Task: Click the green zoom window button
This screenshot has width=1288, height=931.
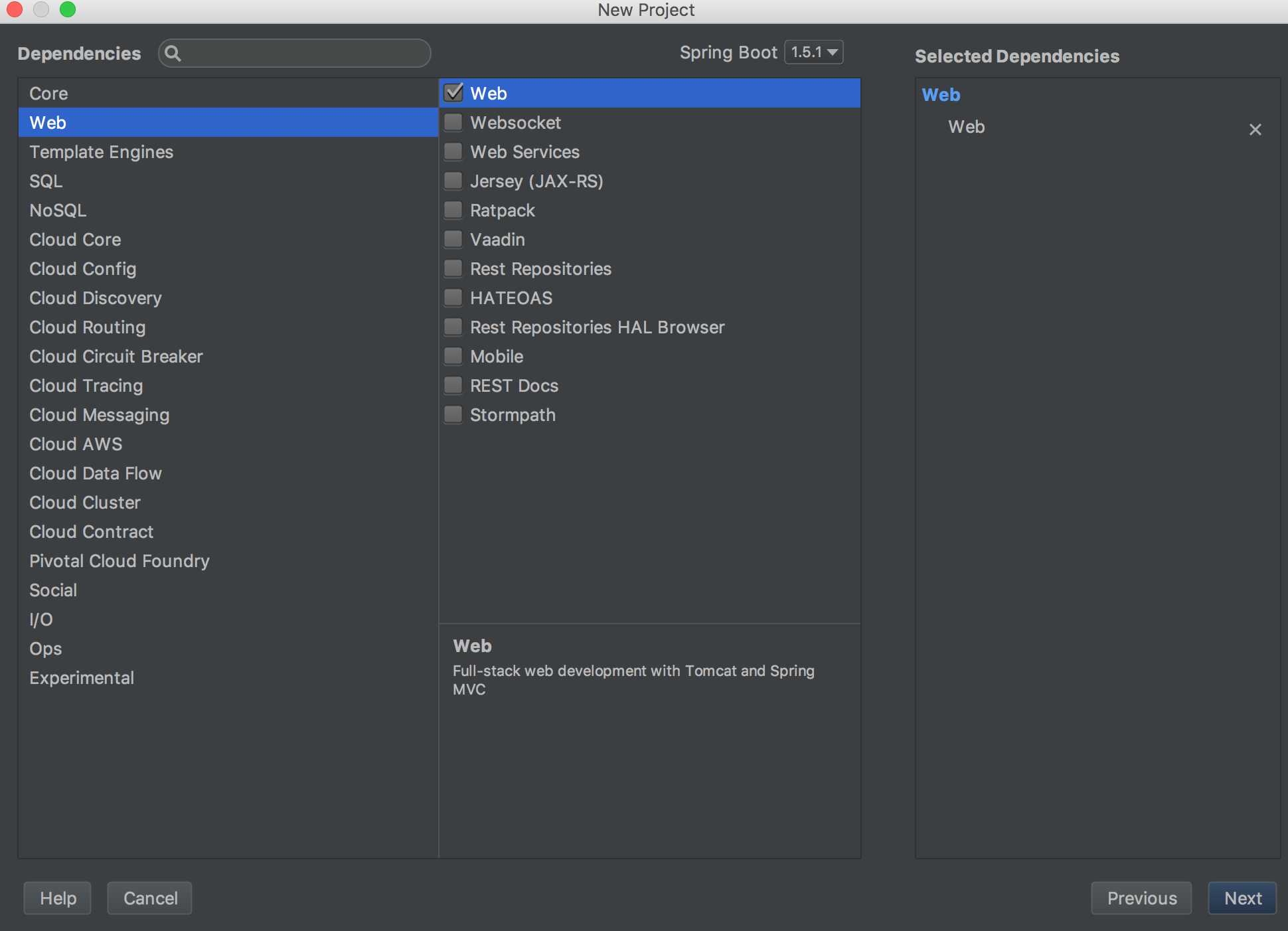Action: (x=68, y=9)
